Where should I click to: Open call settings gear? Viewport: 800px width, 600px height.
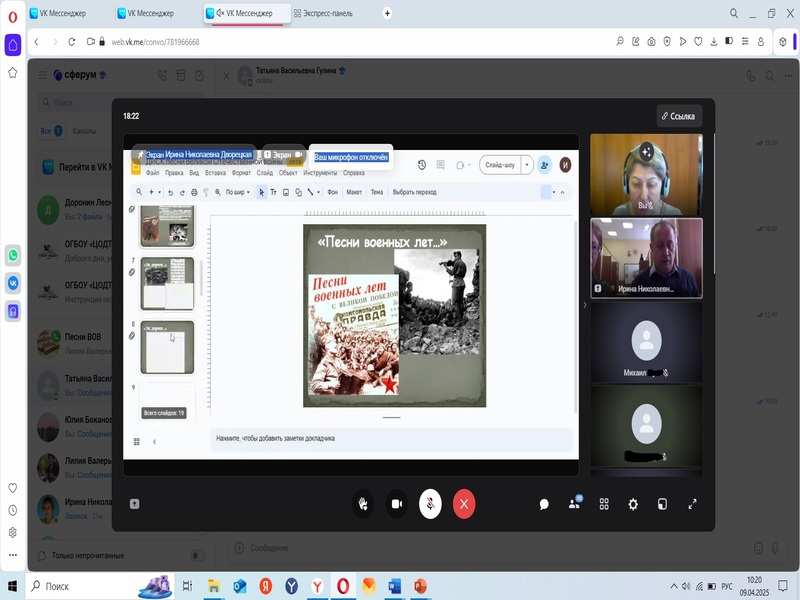pos(633,505)
